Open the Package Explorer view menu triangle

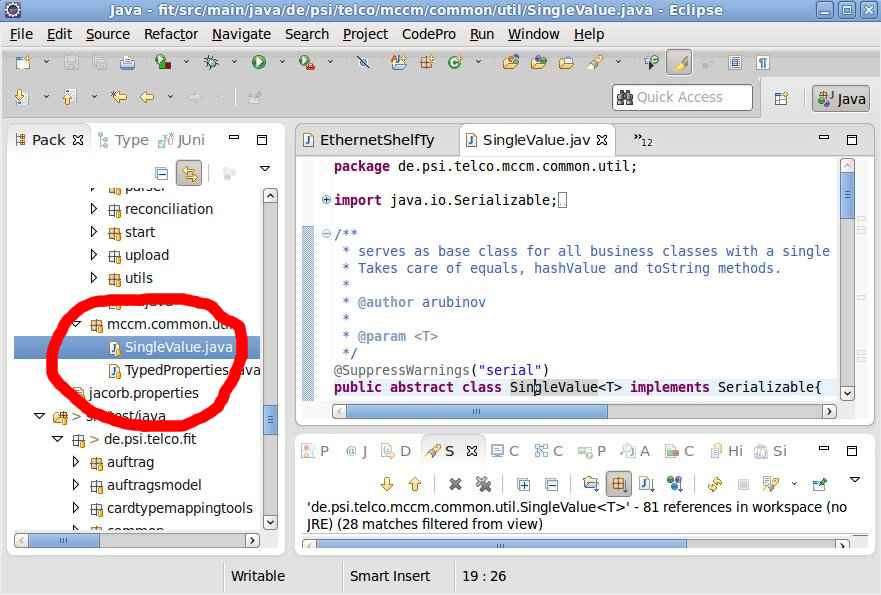click(x=265, y=169)
